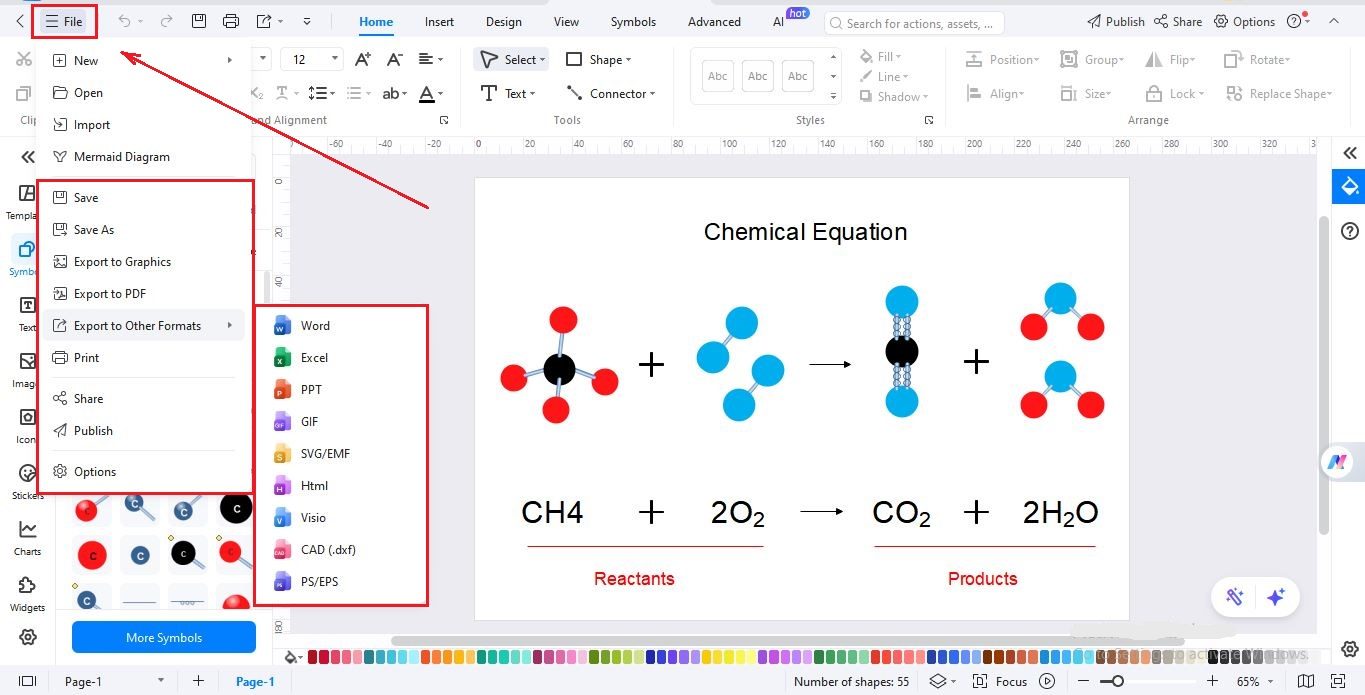This screenshot has width=1365, height=695.
Task: Toggle Focus mode in the status bar
Action: tap(1000, 681)
